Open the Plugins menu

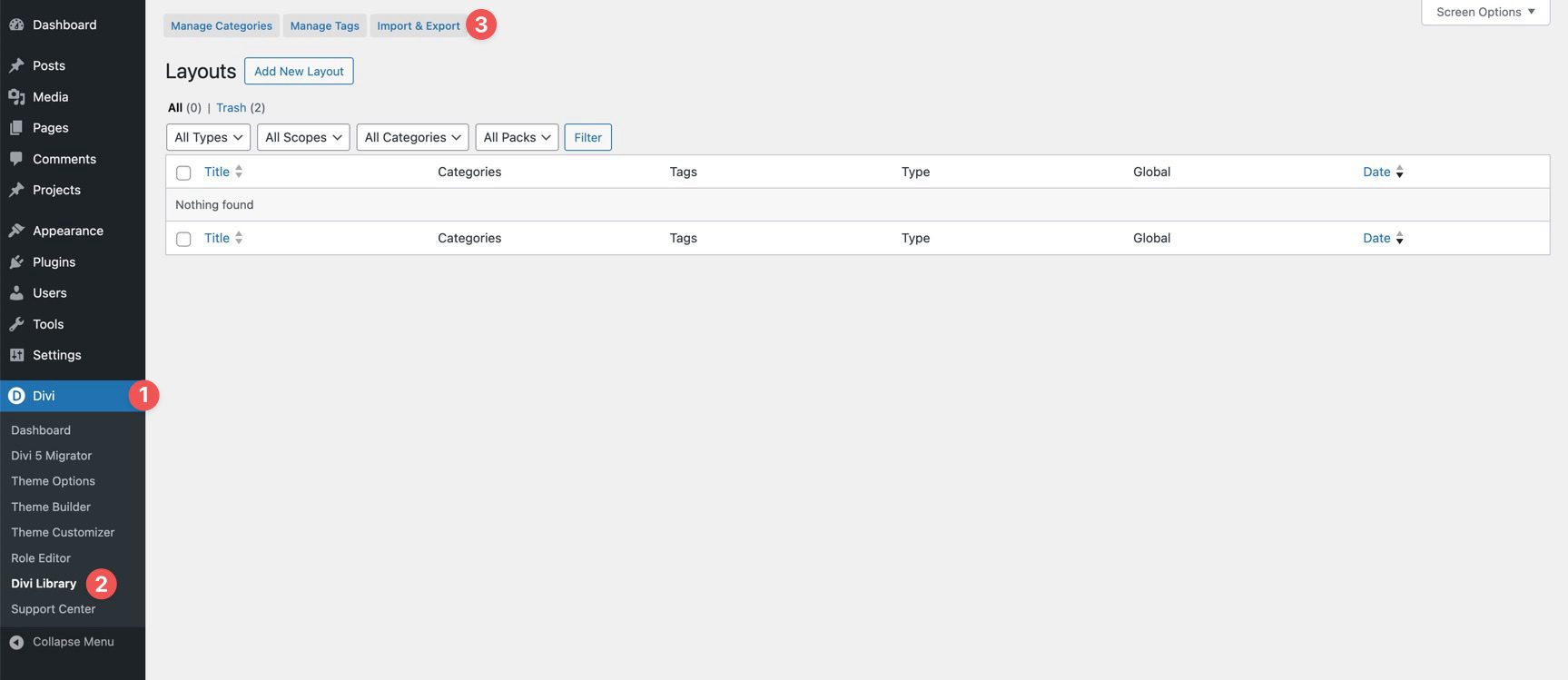pyautogui.click(x=54, y=261)
